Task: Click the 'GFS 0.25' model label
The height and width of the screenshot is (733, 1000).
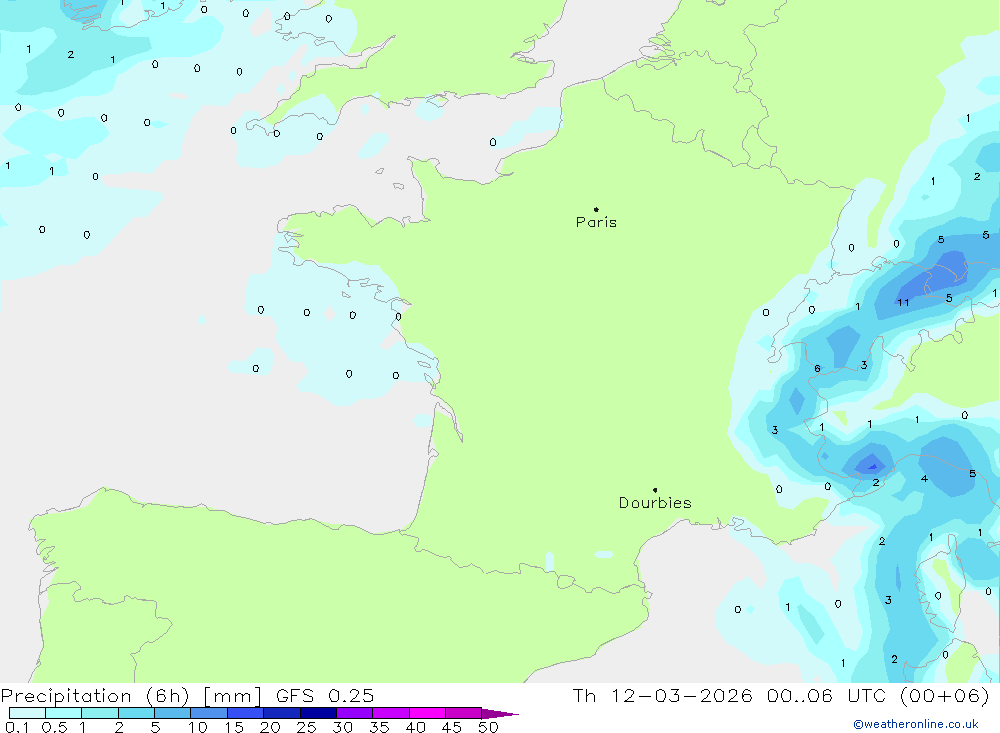Action: [x=325, y=695]
